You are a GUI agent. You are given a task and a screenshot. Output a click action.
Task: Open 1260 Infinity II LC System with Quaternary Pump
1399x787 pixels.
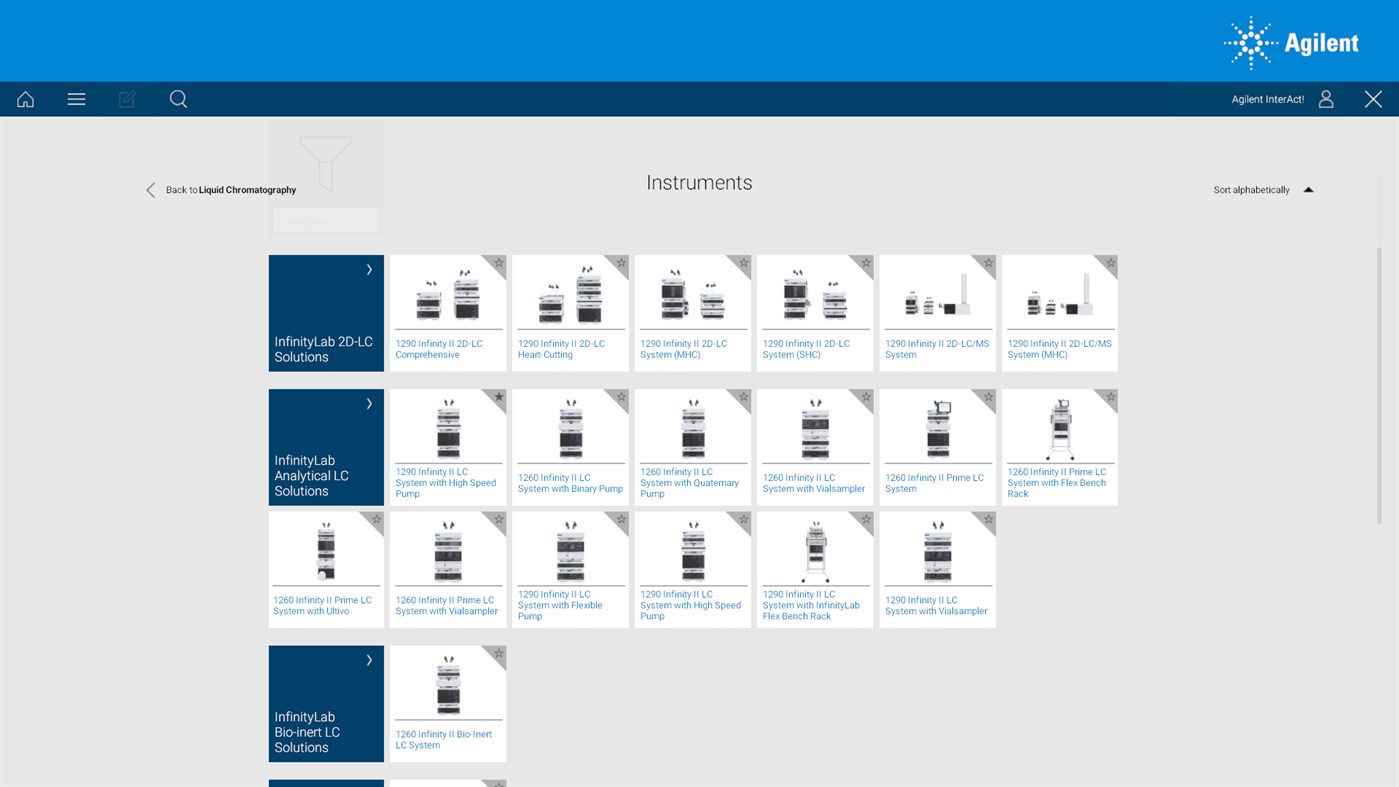point(690,483)
